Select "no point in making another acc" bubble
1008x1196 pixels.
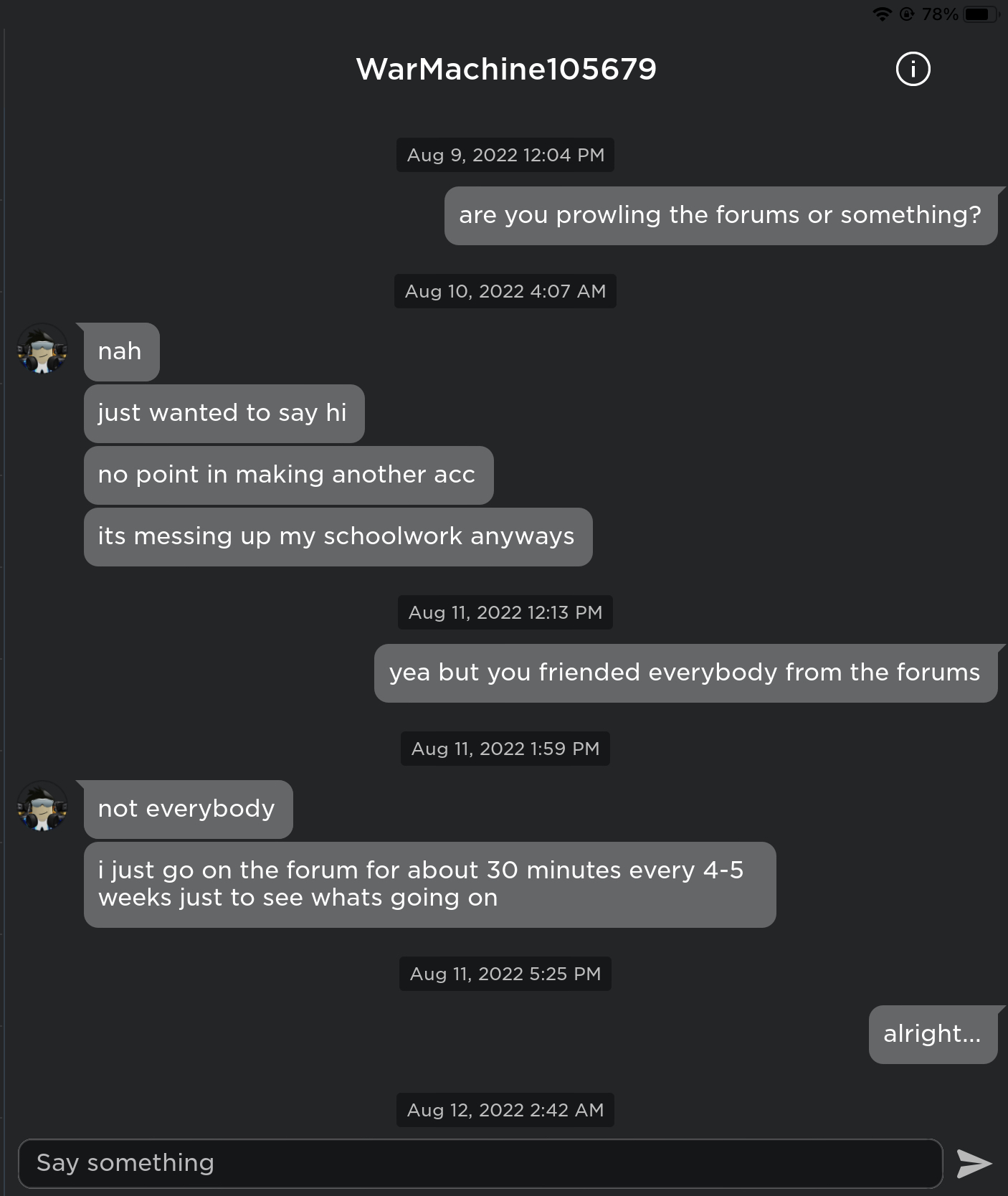coord(288,475)
